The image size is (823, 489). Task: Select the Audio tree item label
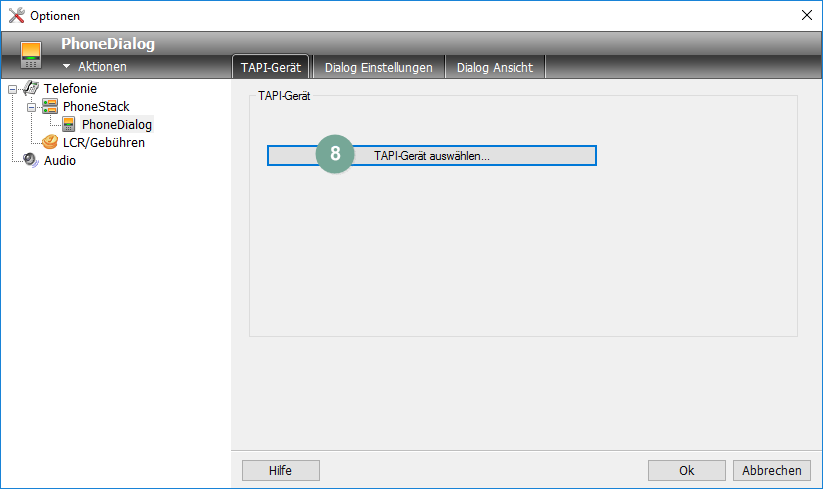coord(60,161)
